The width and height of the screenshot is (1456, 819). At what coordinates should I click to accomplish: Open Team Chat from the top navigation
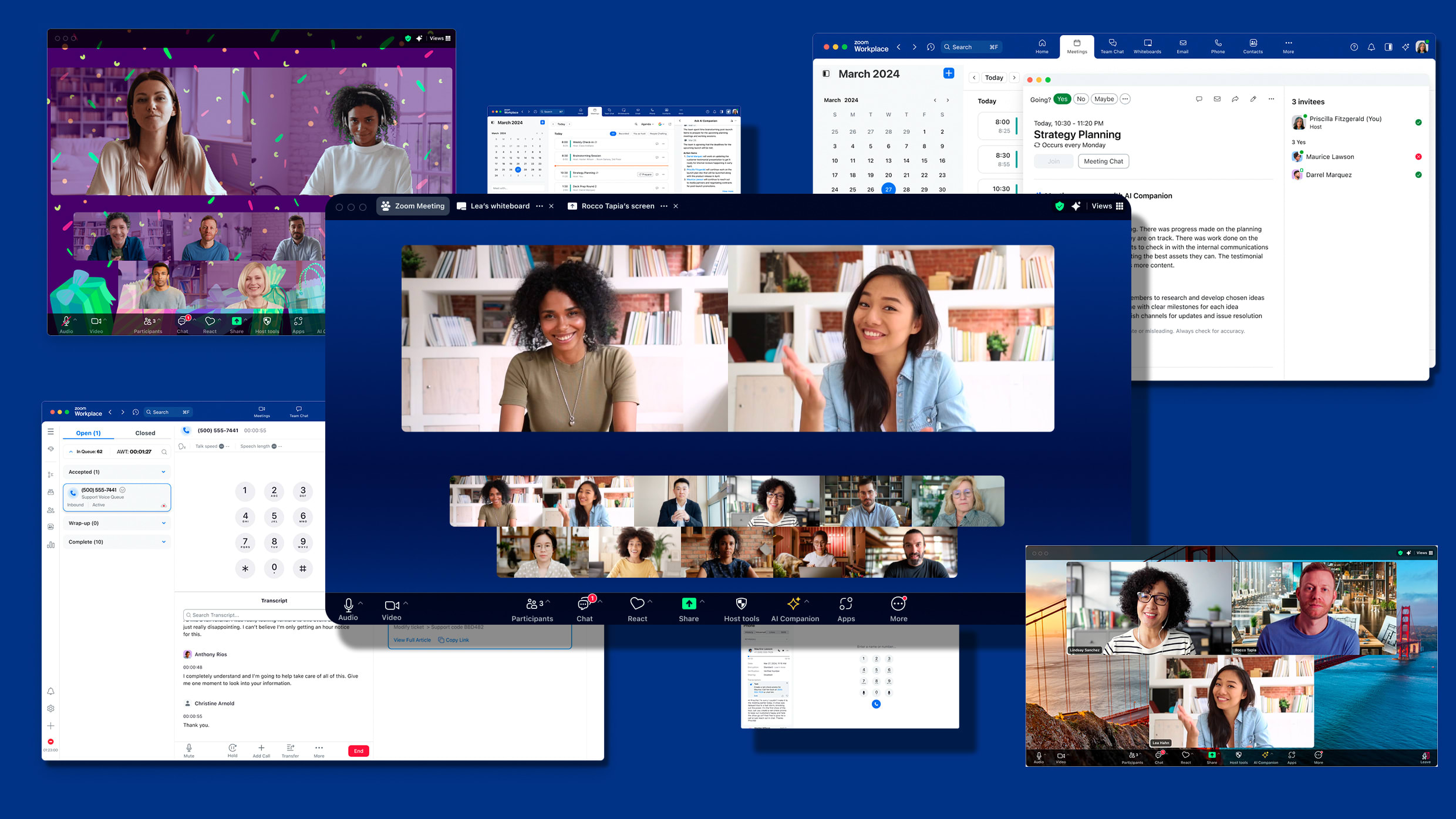click(x=1111, y=46)
